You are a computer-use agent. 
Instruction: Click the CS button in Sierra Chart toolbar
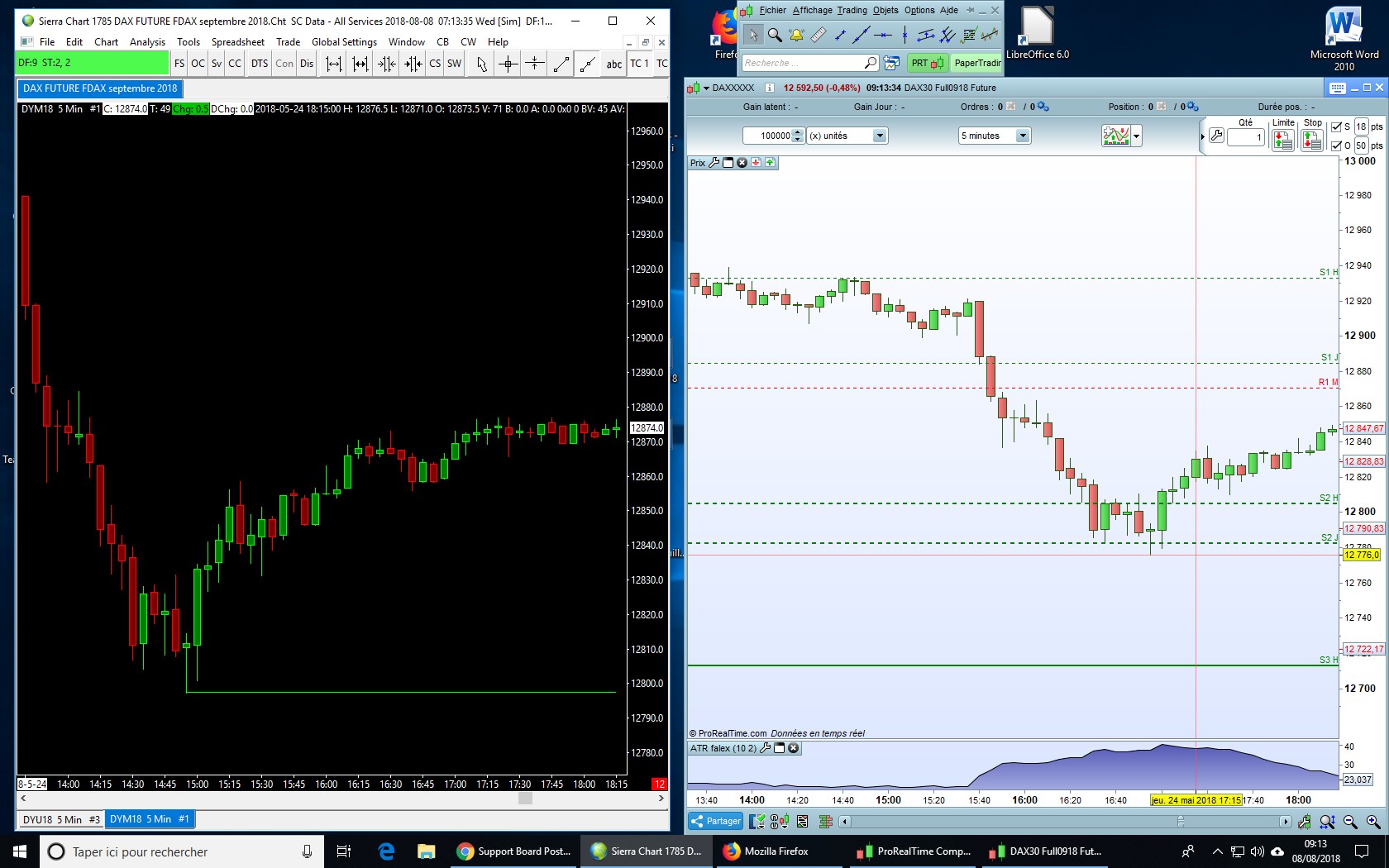tap(435, 64)
